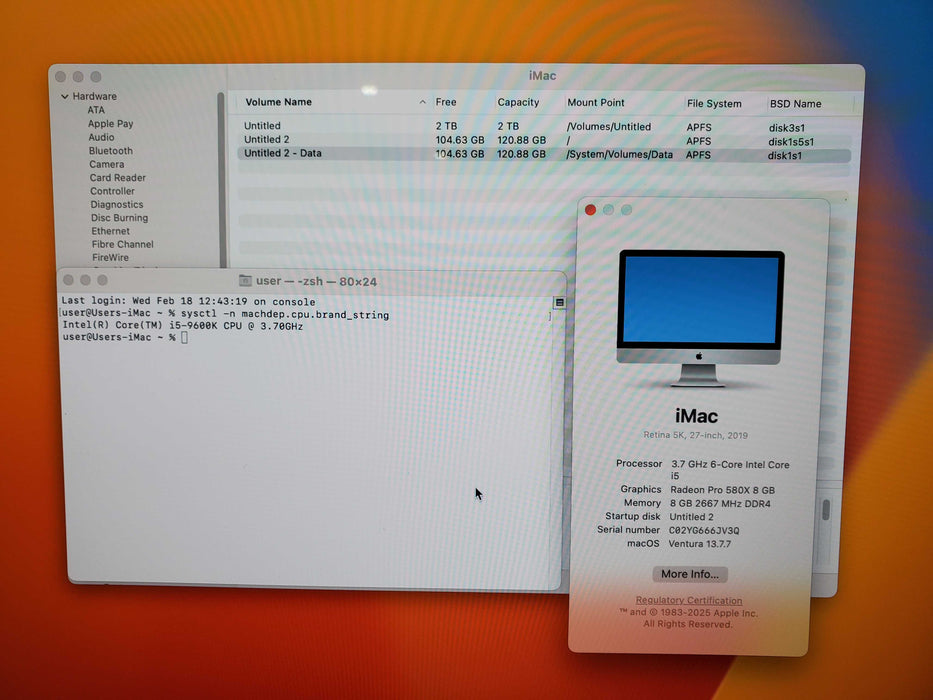The width and height of the screenshot is (933, 700).
Task: Select ATA in the Hardware list
Action: [96, 110]
